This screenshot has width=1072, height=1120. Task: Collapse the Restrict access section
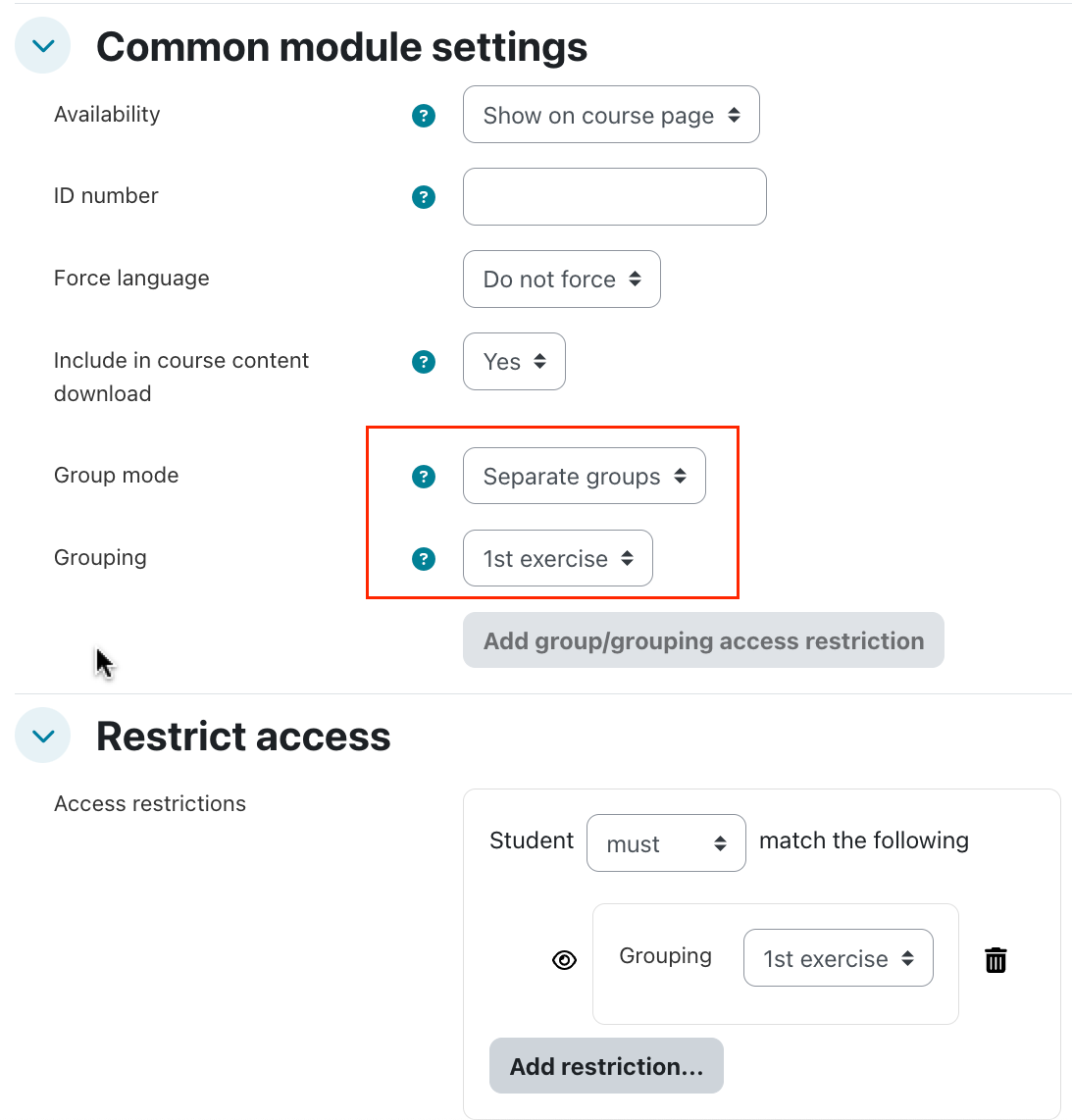coord(43,736)
